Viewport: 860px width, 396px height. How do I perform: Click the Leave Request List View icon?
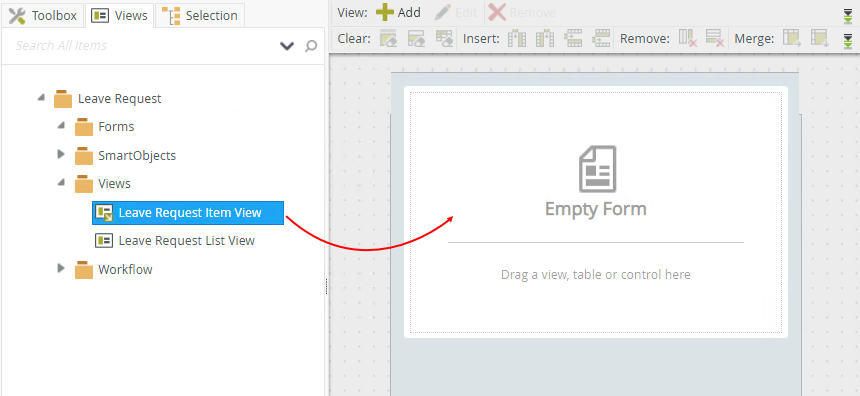click(104, 240)
